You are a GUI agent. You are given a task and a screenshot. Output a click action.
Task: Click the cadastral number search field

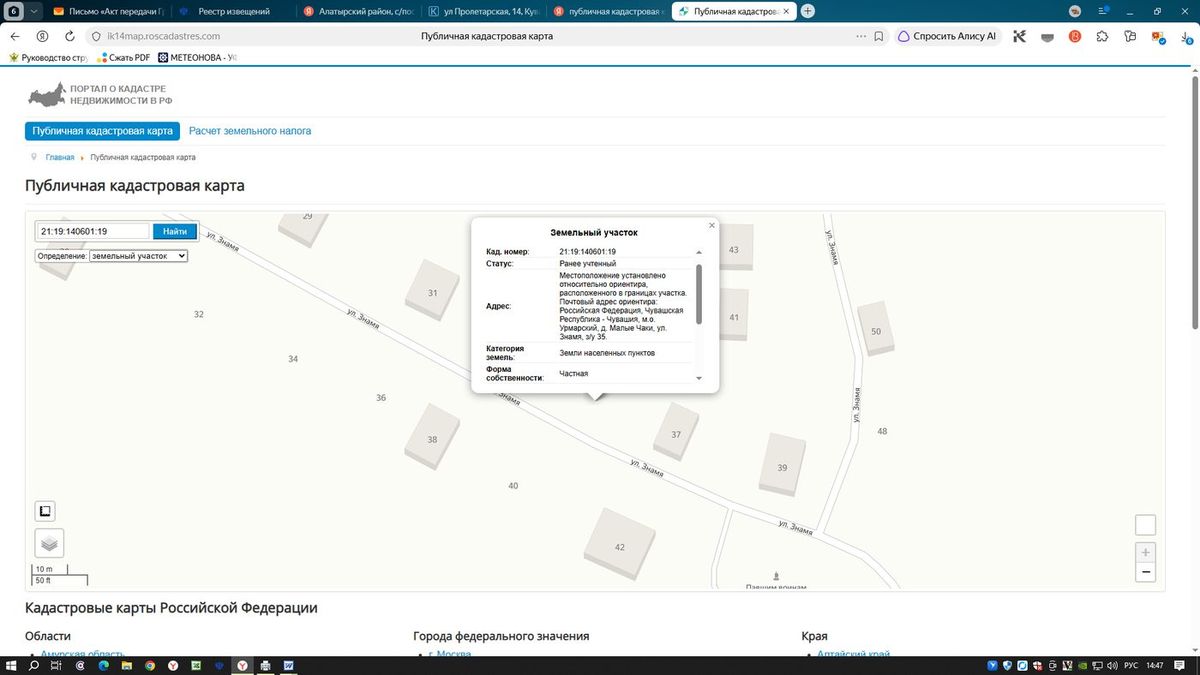[x=94, y=231]
